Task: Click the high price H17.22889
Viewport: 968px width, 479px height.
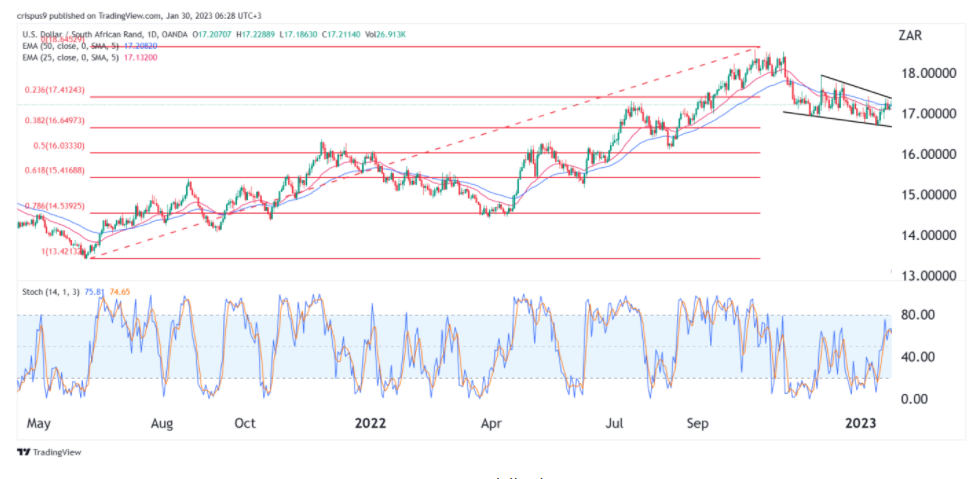Action: click(x=256, y=34)
